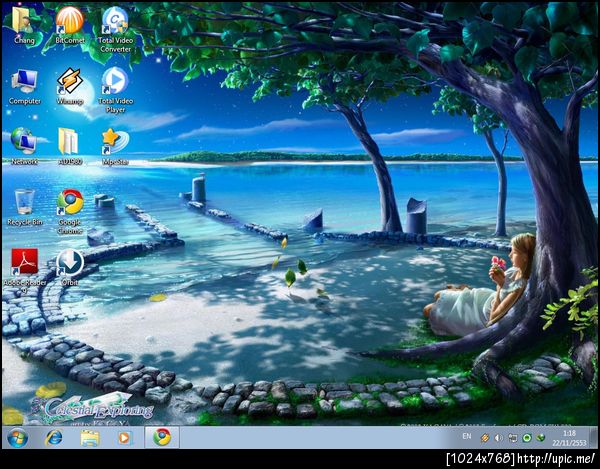The width and height of the screenshot is (600, 469).
Task: Open the clock showing 1:18
Action: click(x=569, y=438)
